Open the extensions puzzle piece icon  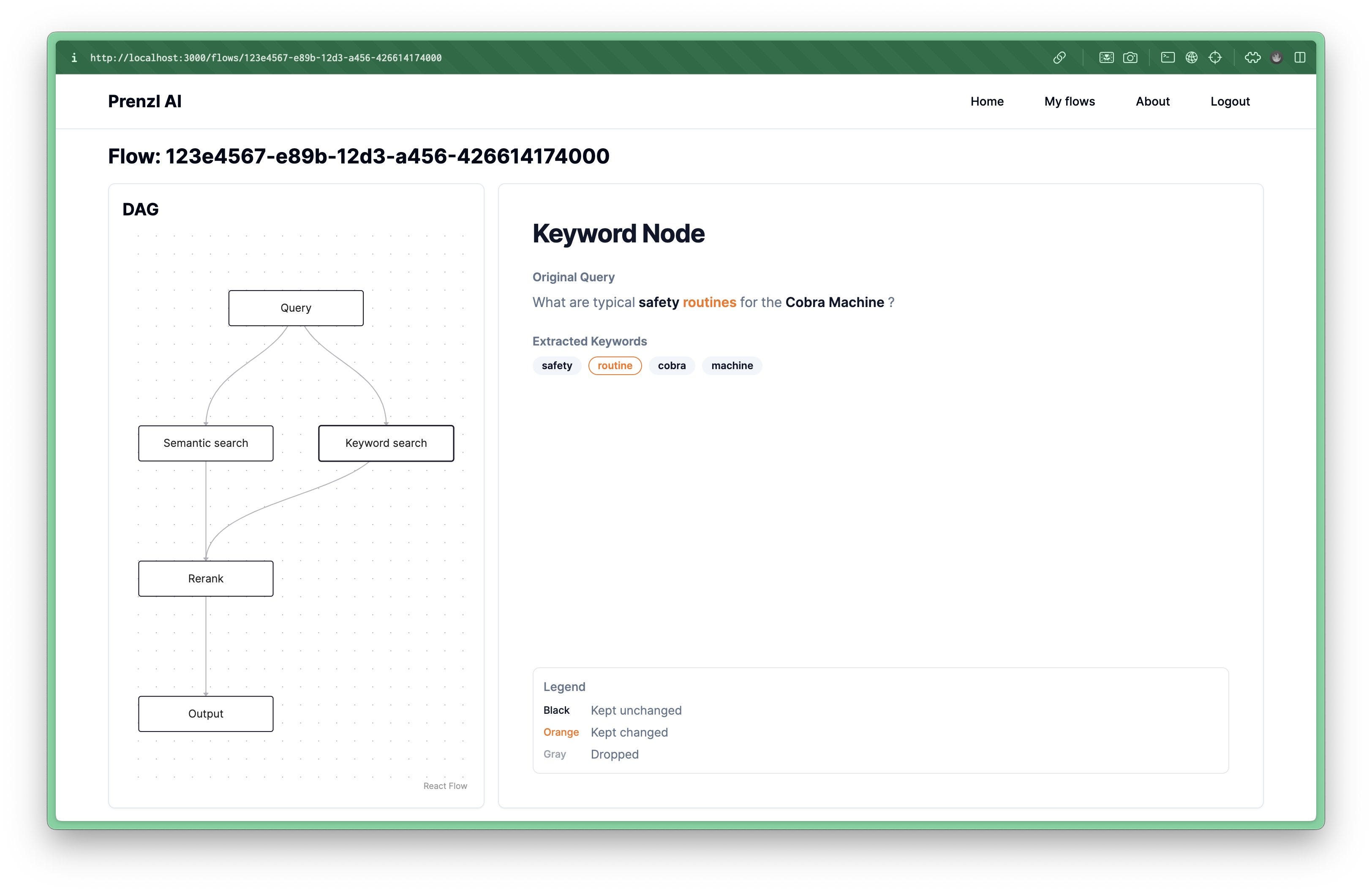1252,57
